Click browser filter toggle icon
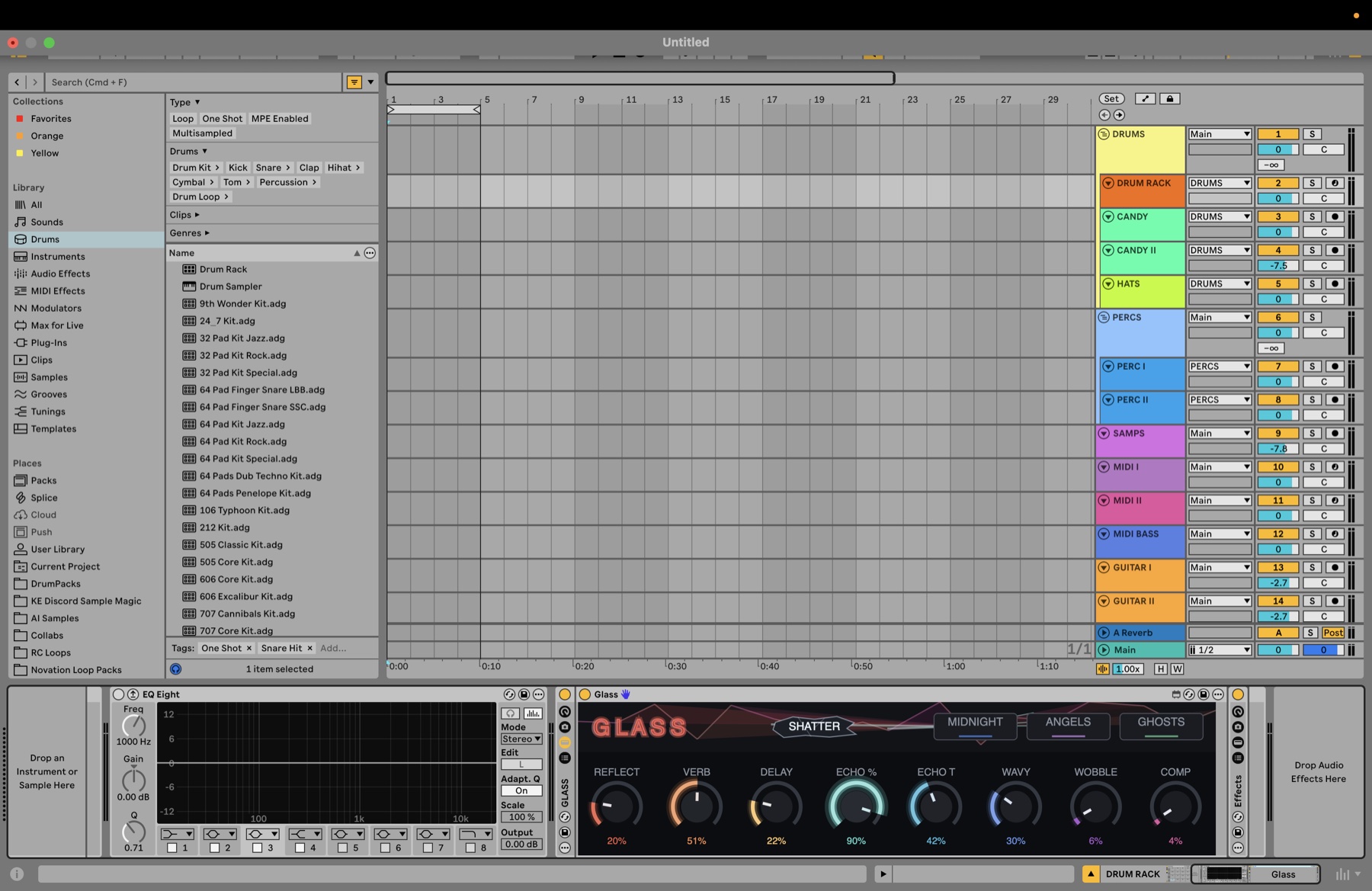The height and width of the screenshot is (891, 1372). coord(354,82)
